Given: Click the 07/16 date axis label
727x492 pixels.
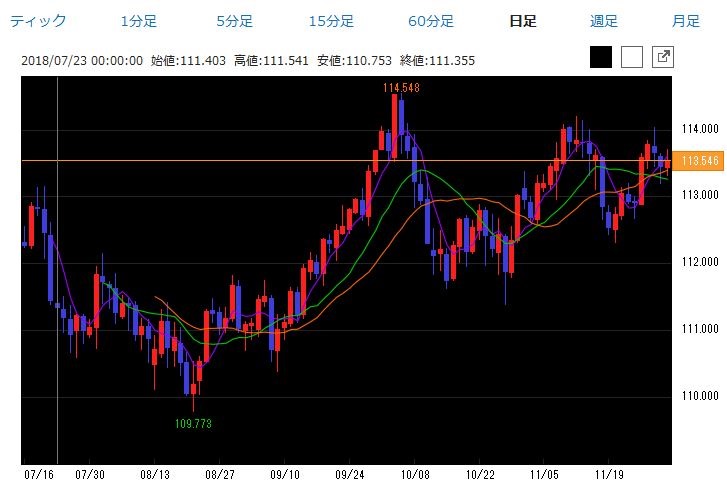Looking at the screenshot, I should [x=39, y=475].
